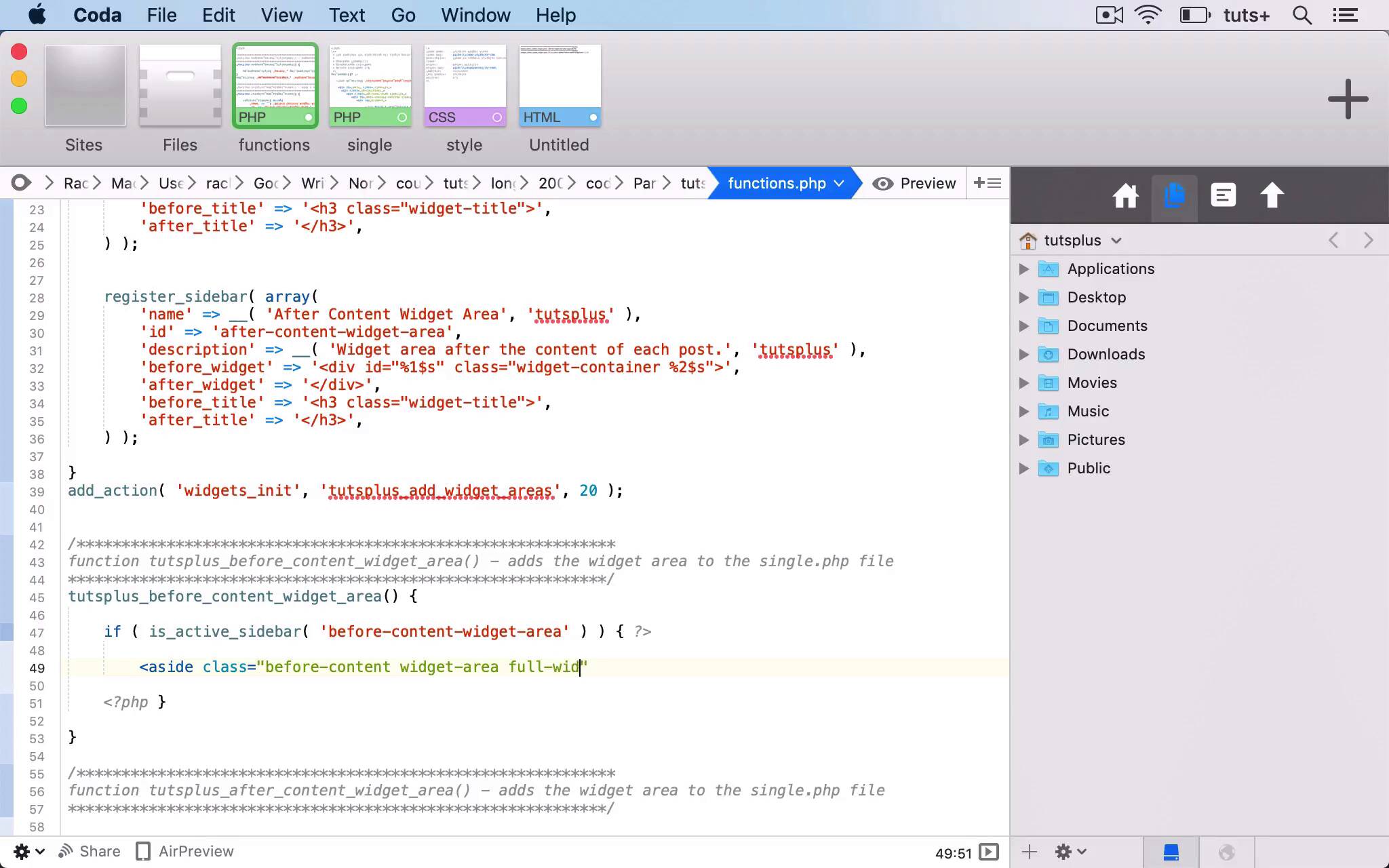
Task: Select the document outline icon in the right panel
Action: pos(1223,195)
